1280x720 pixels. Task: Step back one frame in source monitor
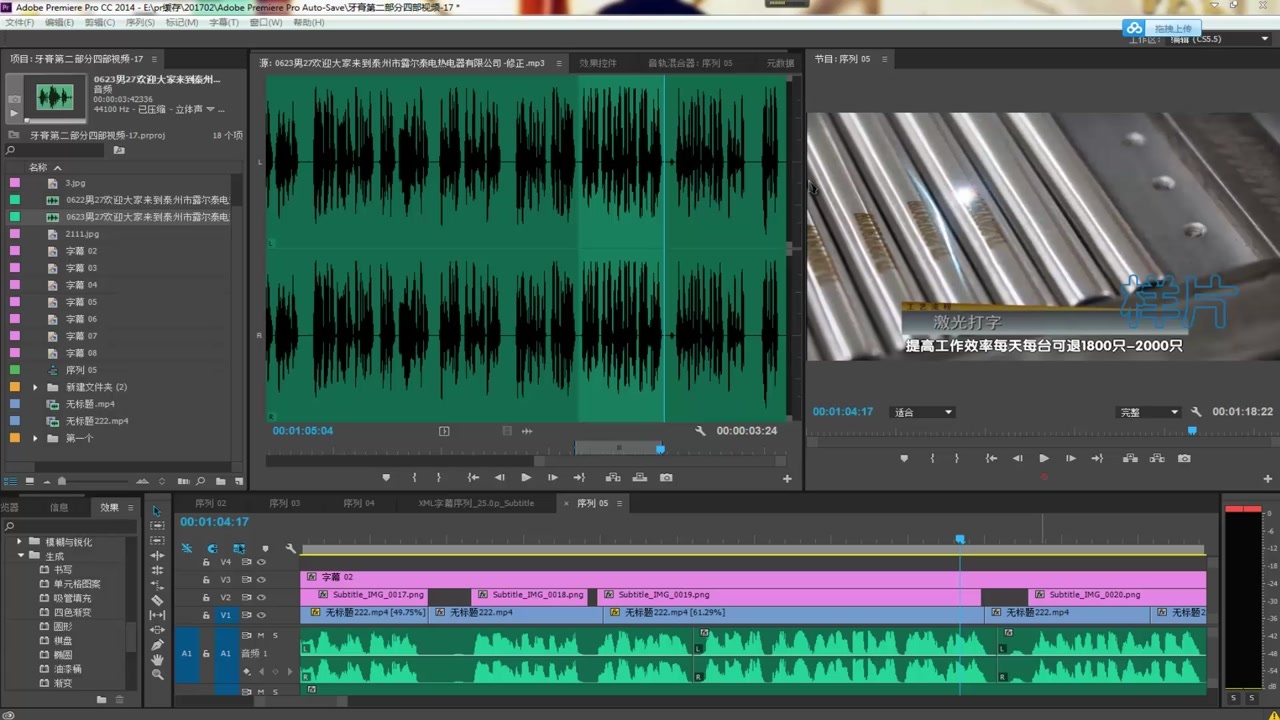500,478
